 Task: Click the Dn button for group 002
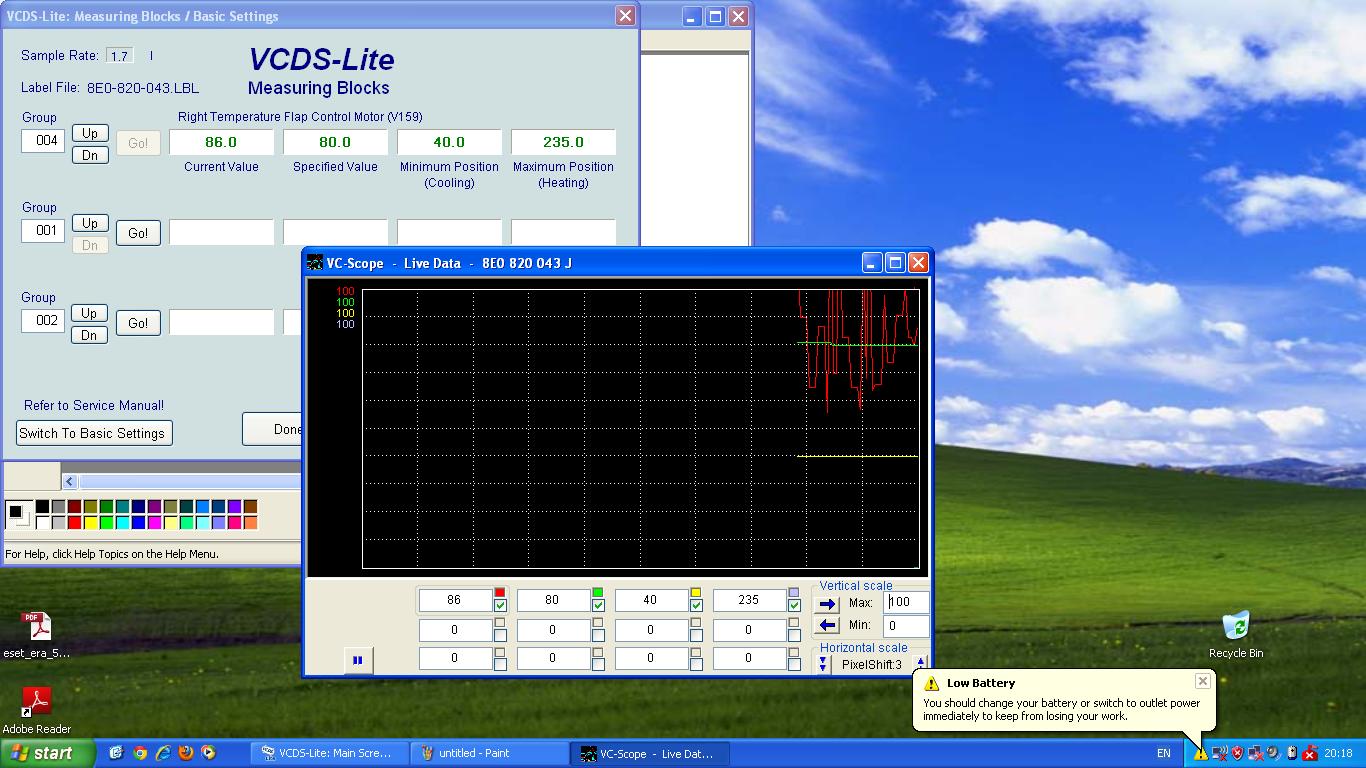90,335
